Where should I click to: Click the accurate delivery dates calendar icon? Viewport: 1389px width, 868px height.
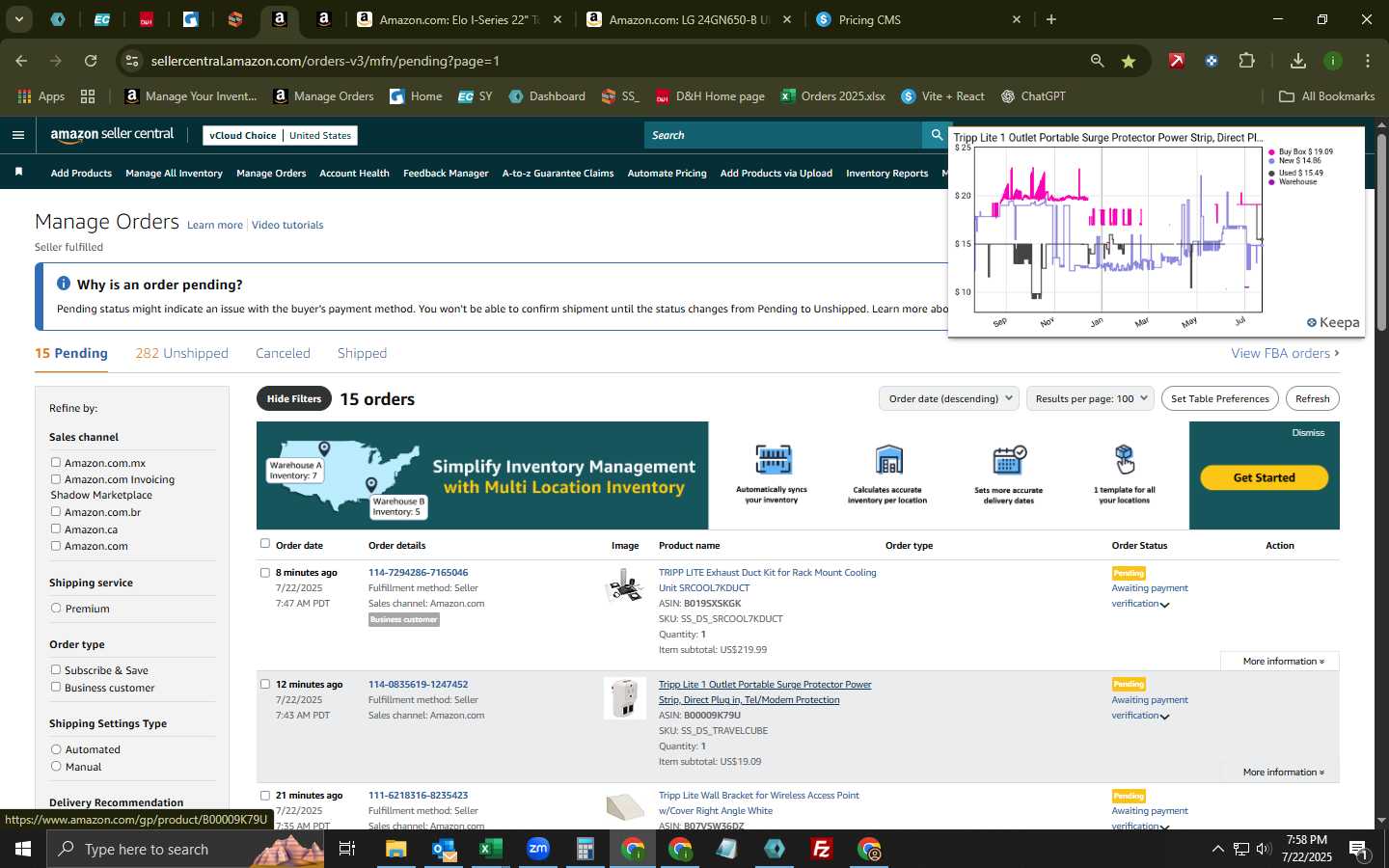[x=1009, y=460]
